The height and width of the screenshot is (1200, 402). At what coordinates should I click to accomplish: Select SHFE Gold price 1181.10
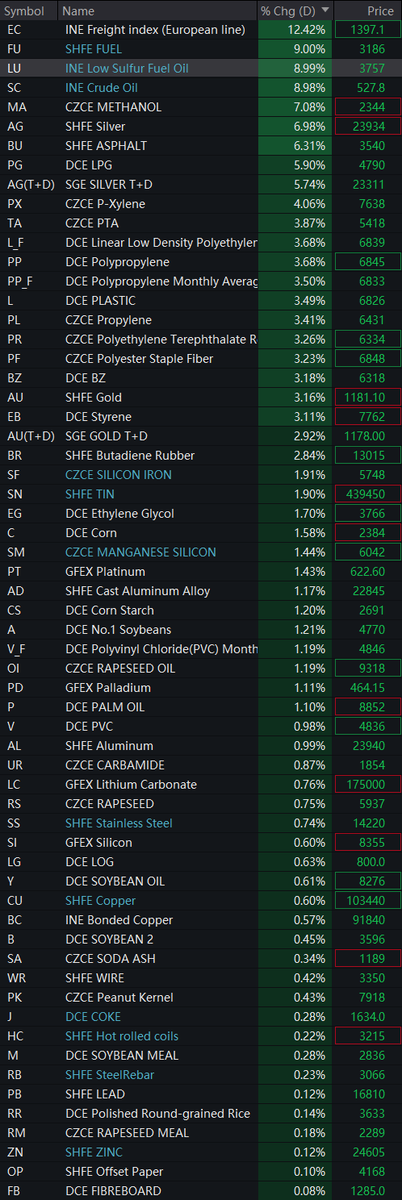[369, 397]
